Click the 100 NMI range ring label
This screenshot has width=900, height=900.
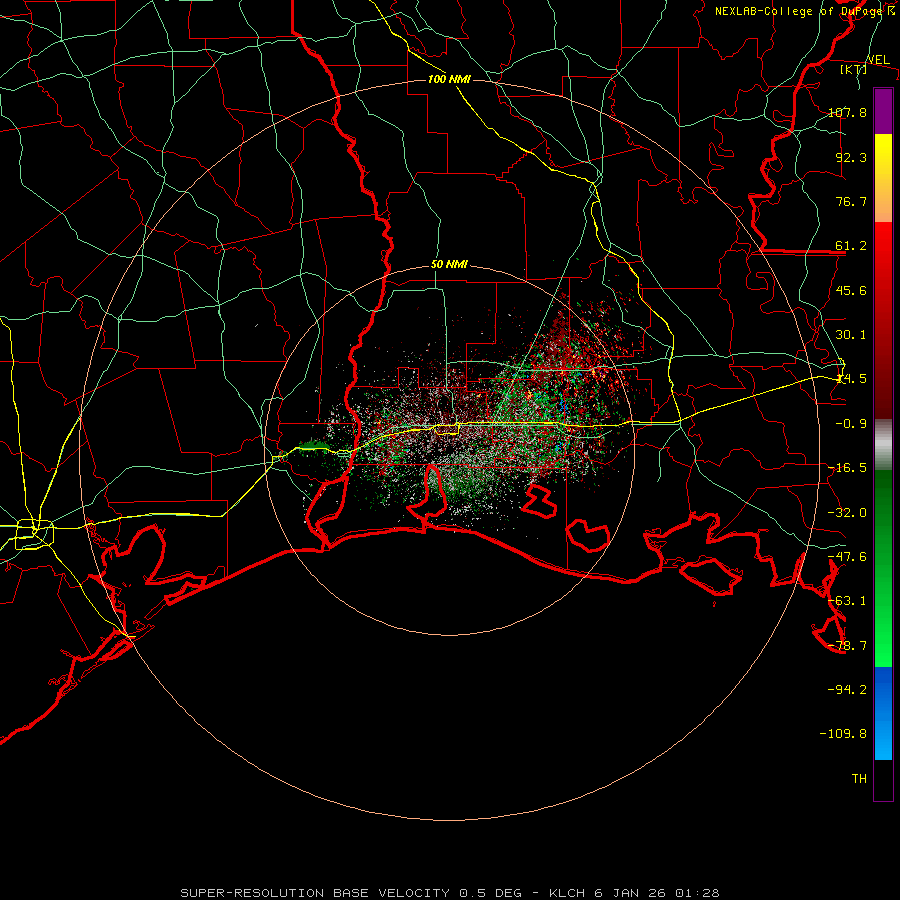tap(449, 79)
